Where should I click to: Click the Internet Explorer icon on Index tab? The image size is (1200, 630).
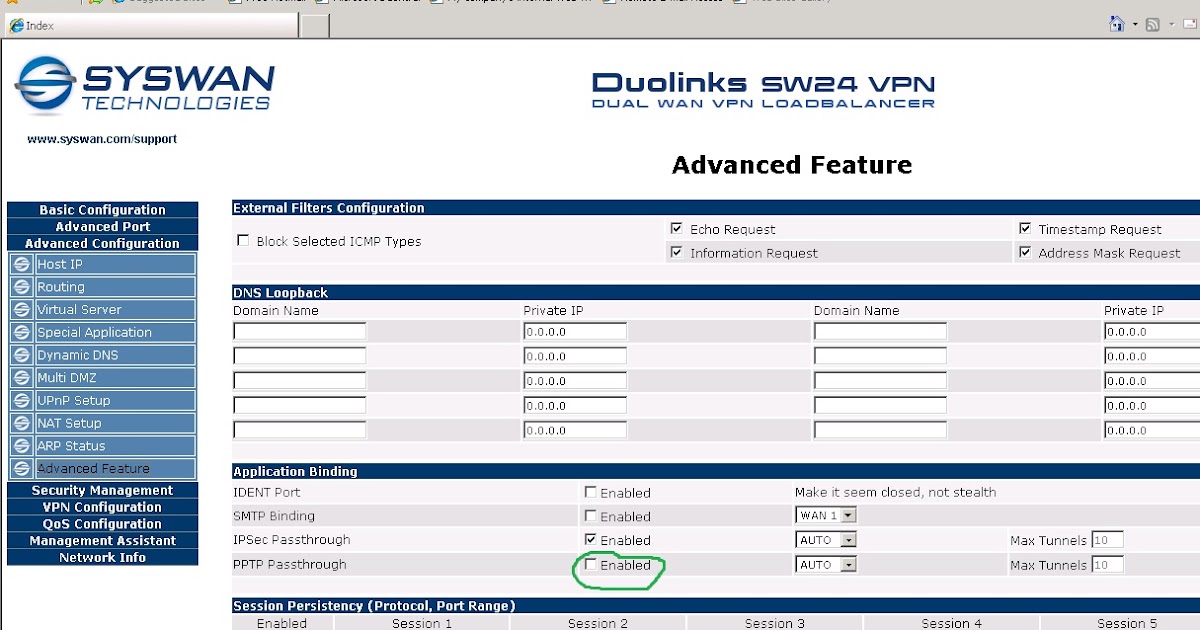coord(16,26)
